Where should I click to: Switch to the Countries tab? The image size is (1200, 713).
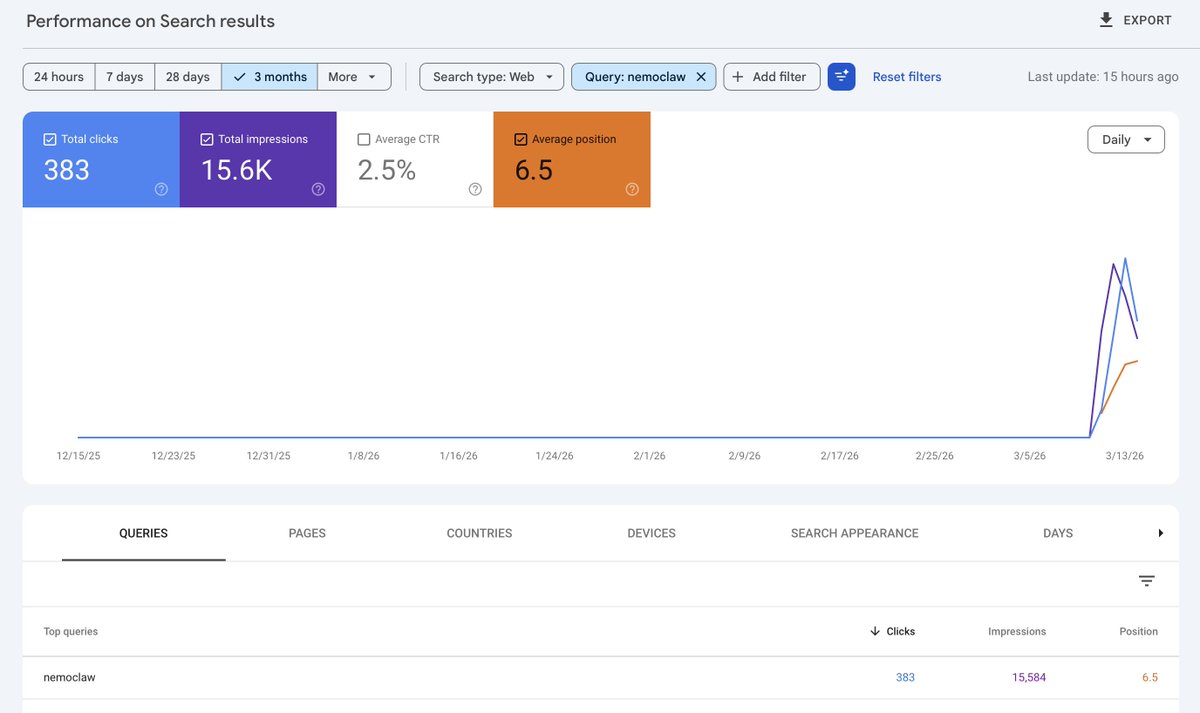click(x=479, y=533)
